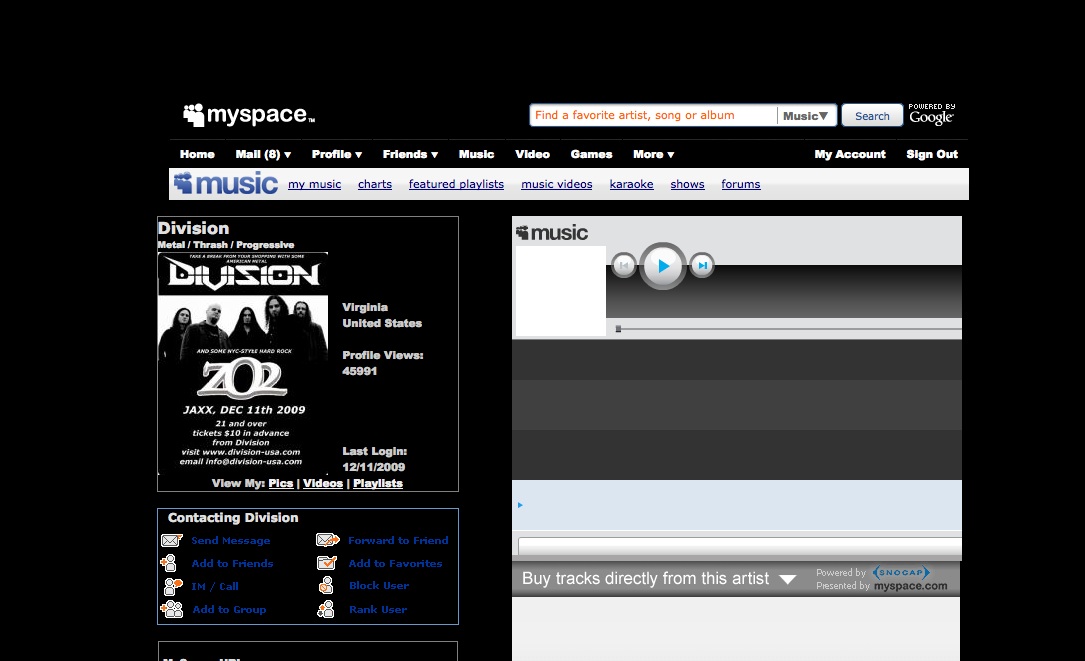Expand the More menu

[653, 154]
